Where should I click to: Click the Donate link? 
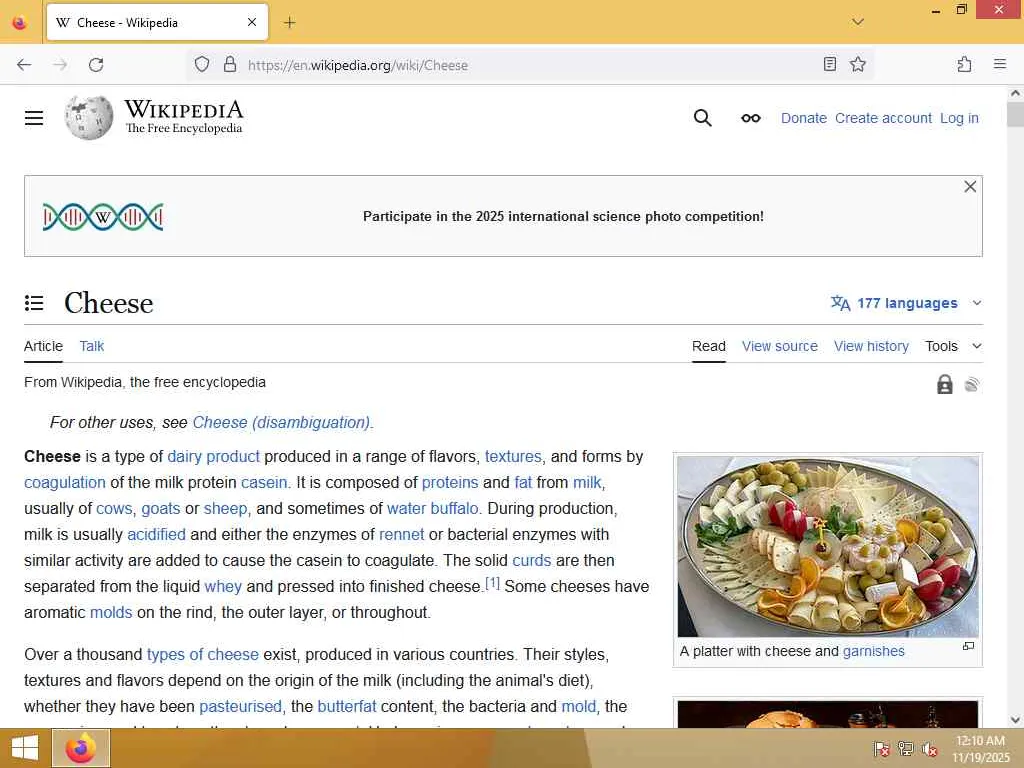(804, 118)
